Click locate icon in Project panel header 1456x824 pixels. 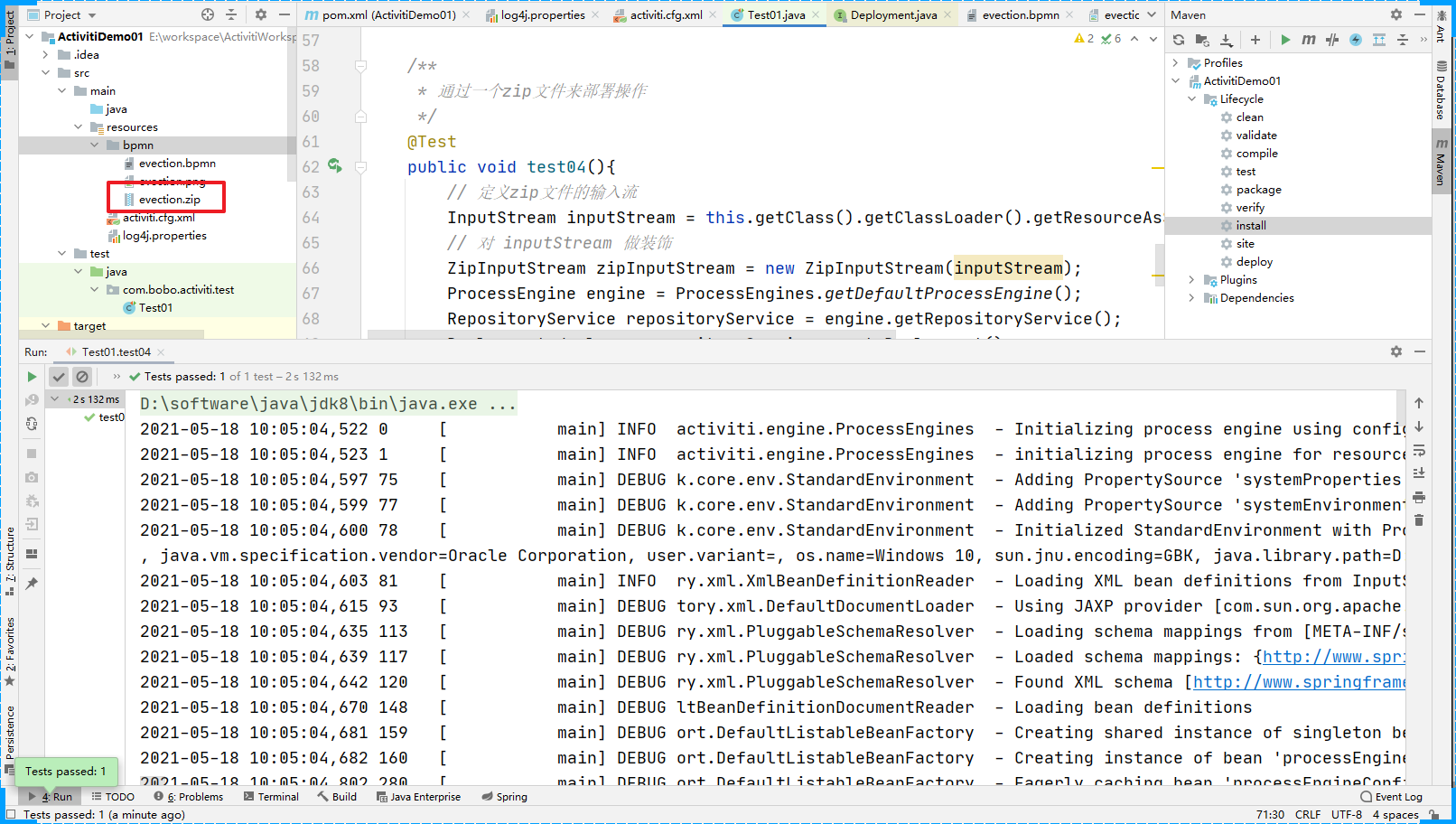208,14
